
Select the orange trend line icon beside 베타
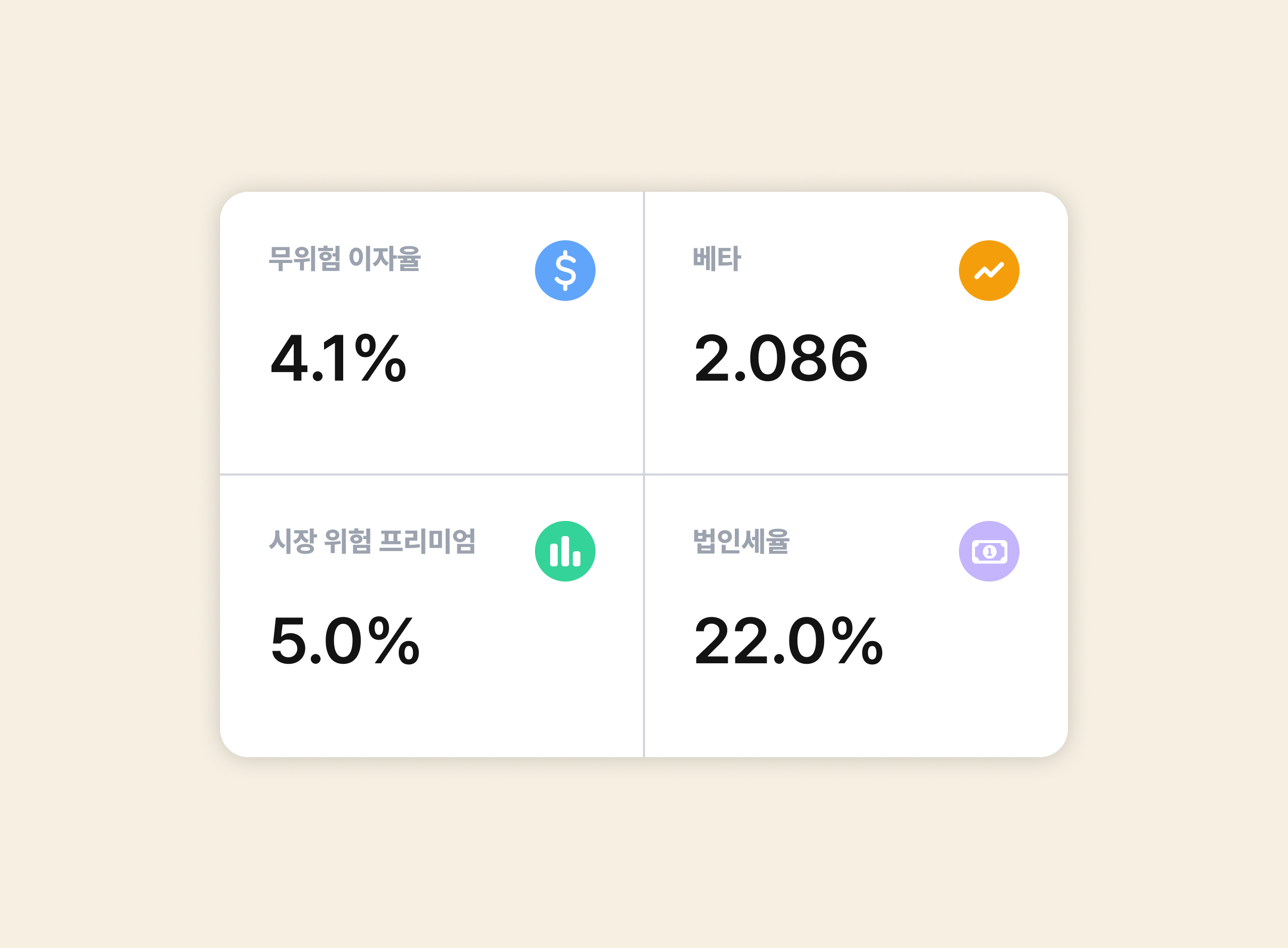(989, 270)
